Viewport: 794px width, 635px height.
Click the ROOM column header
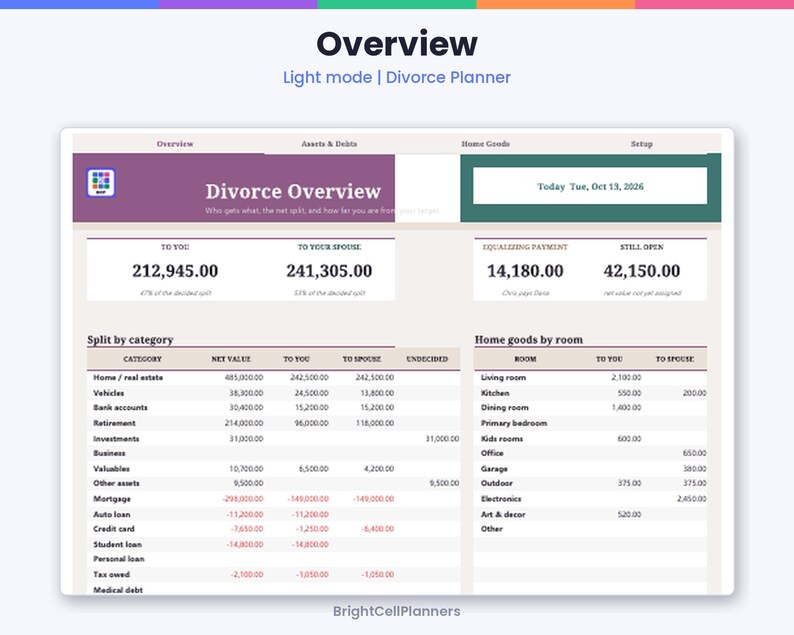click(525, 359)
